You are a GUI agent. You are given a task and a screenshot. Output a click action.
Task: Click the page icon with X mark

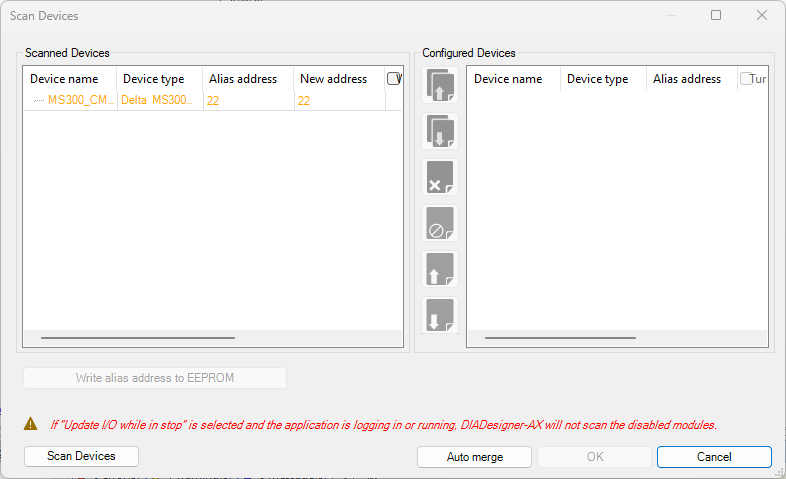point(440,177)
